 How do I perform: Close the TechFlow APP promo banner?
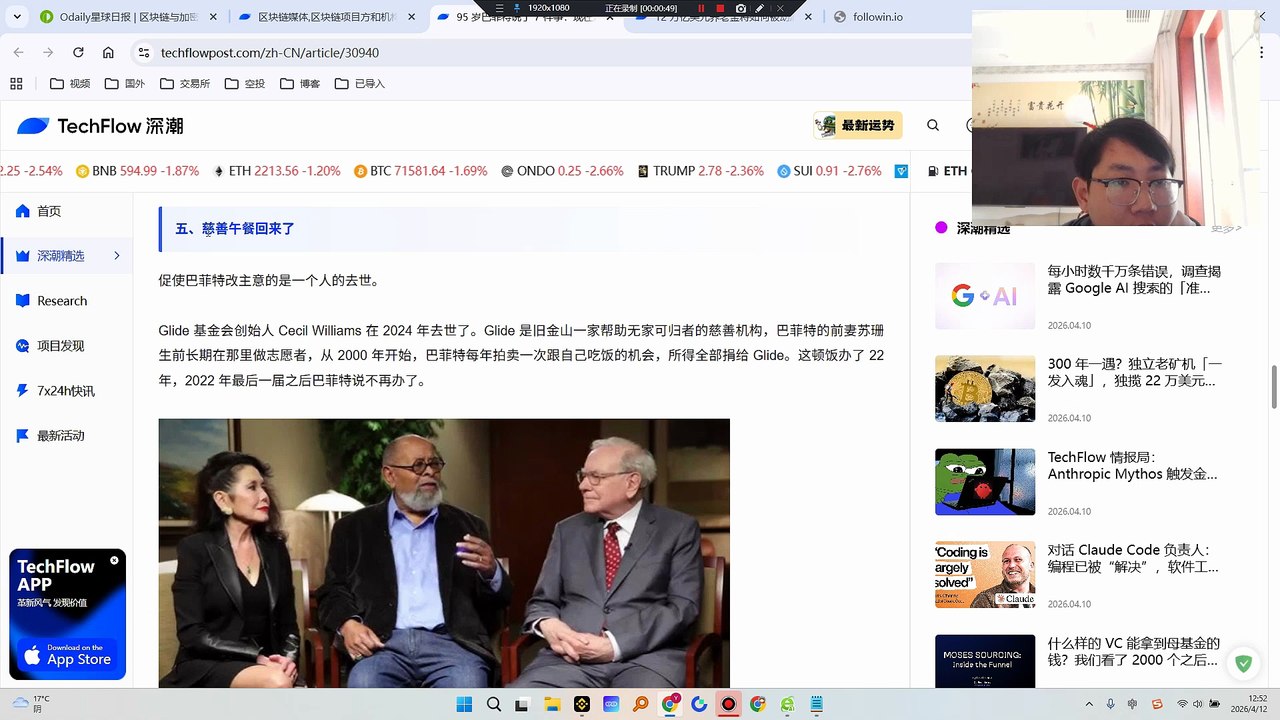point(114,560)
